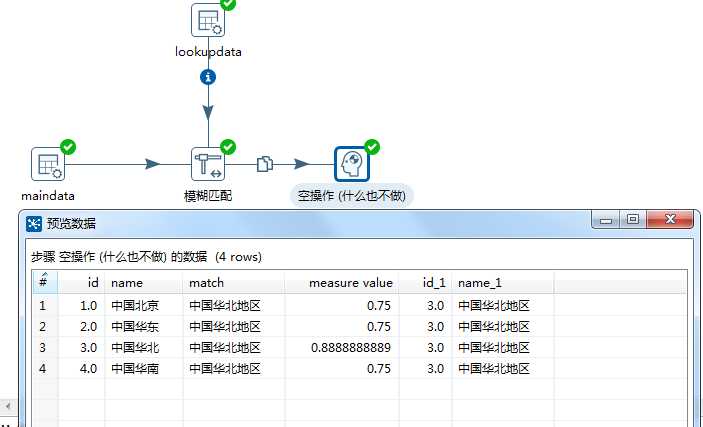Sort by measure value column header
This screenshot has width=703, height=427.
coord(341,283)
